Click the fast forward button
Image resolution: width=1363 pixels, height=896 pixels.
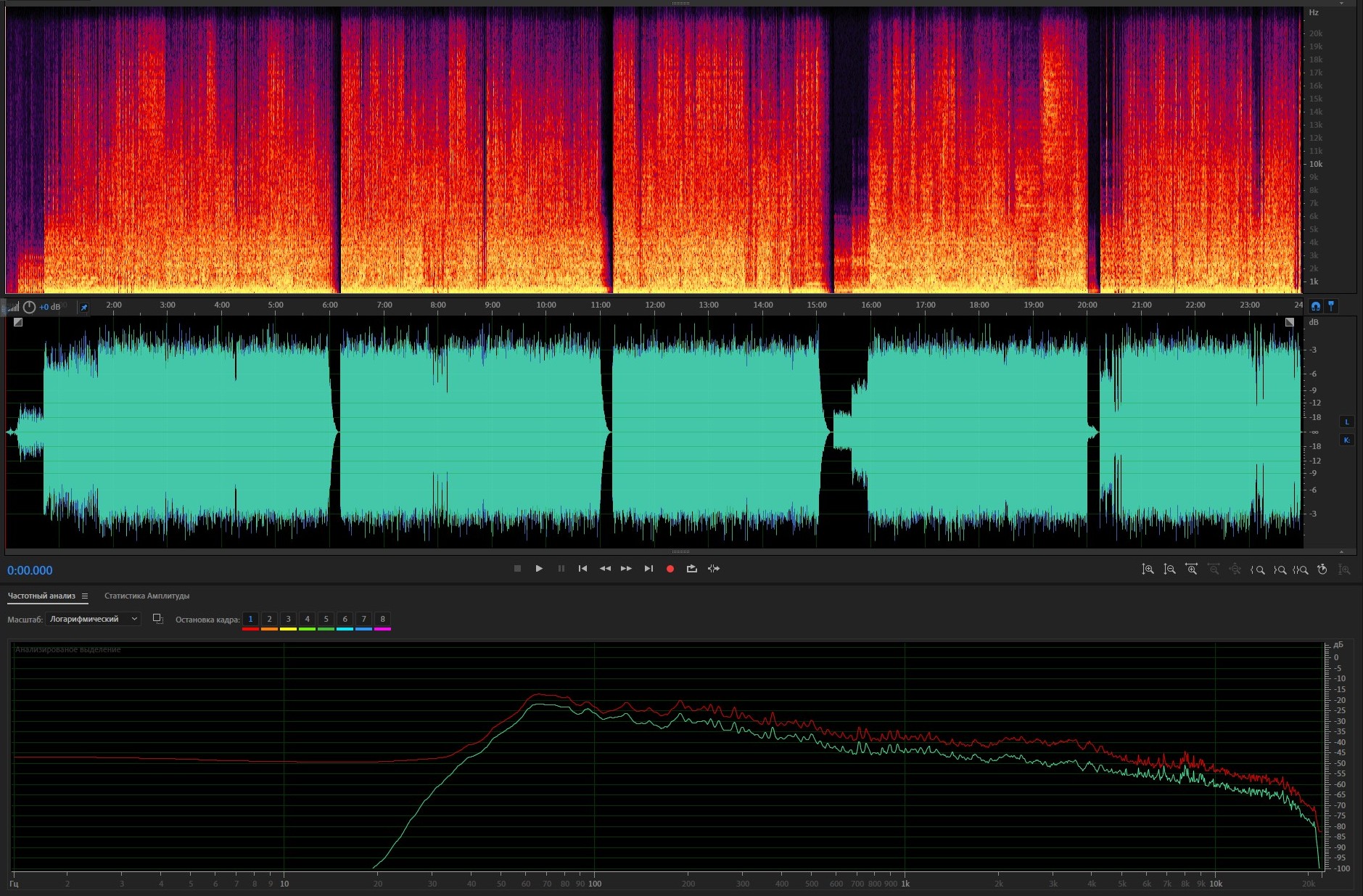point(626,569)
